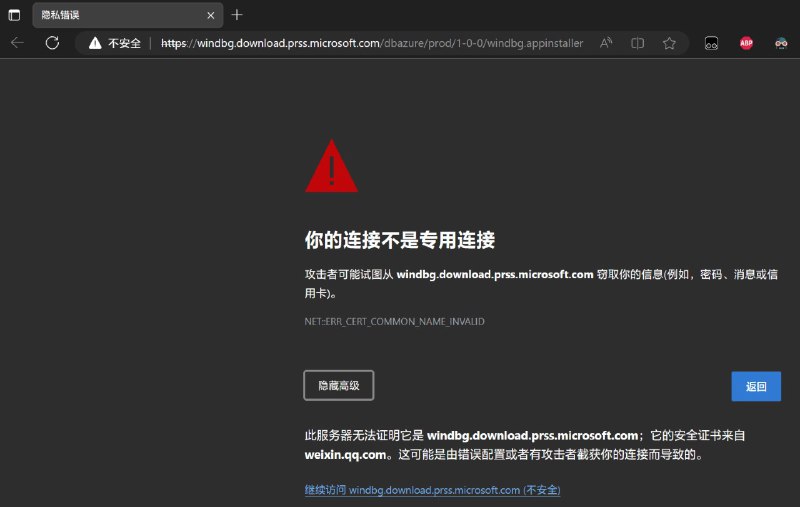
Task: Click the NET::ERR_CERT_COMMON_NAME_INVALID error code
Action: pyautogui.click(x=394, y=322)
